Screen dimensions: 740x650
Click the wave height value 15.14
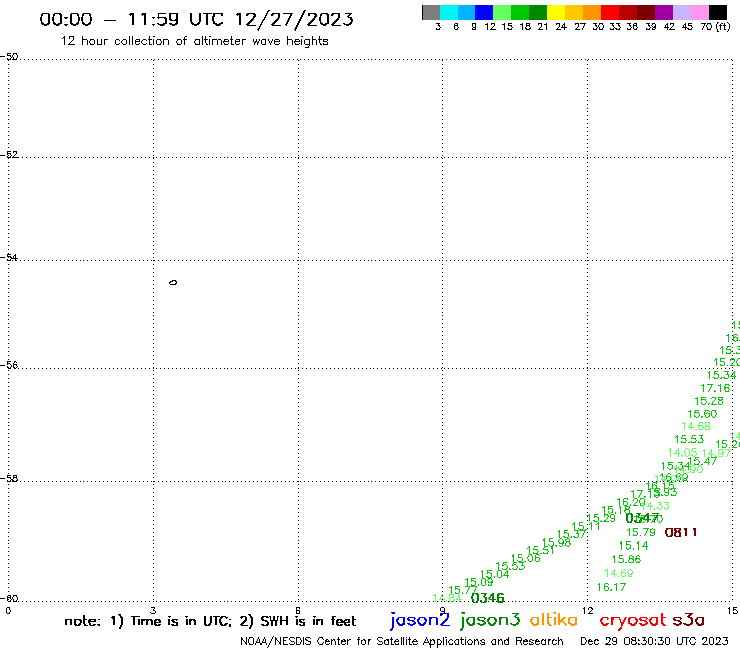(x=633, y=546)
